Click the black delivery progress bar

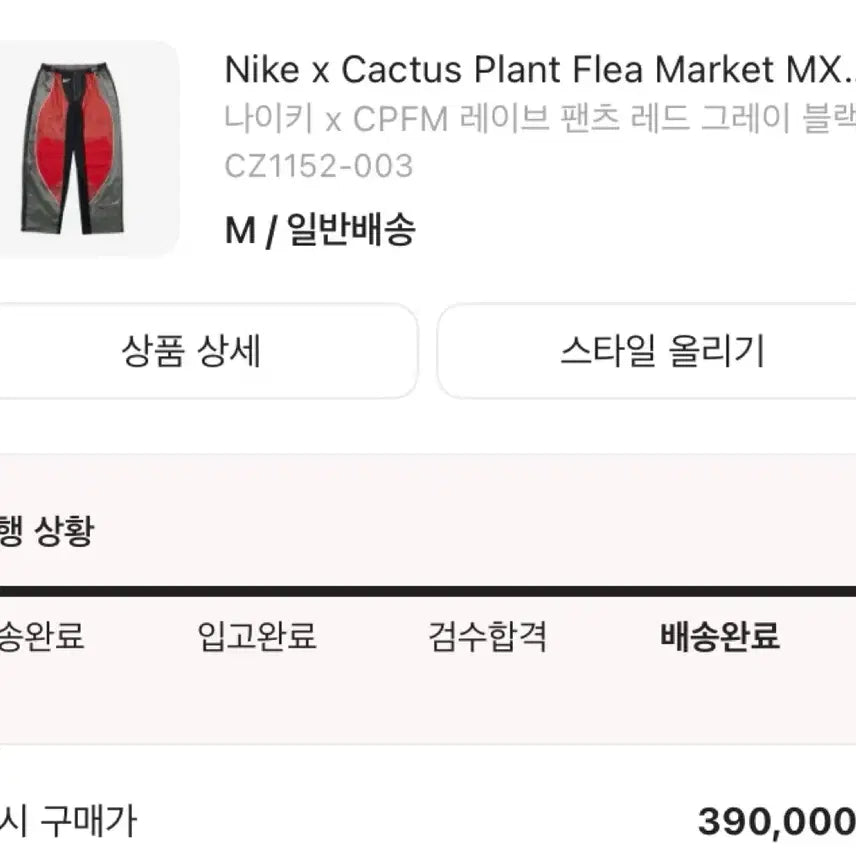[x=428, y=592]
